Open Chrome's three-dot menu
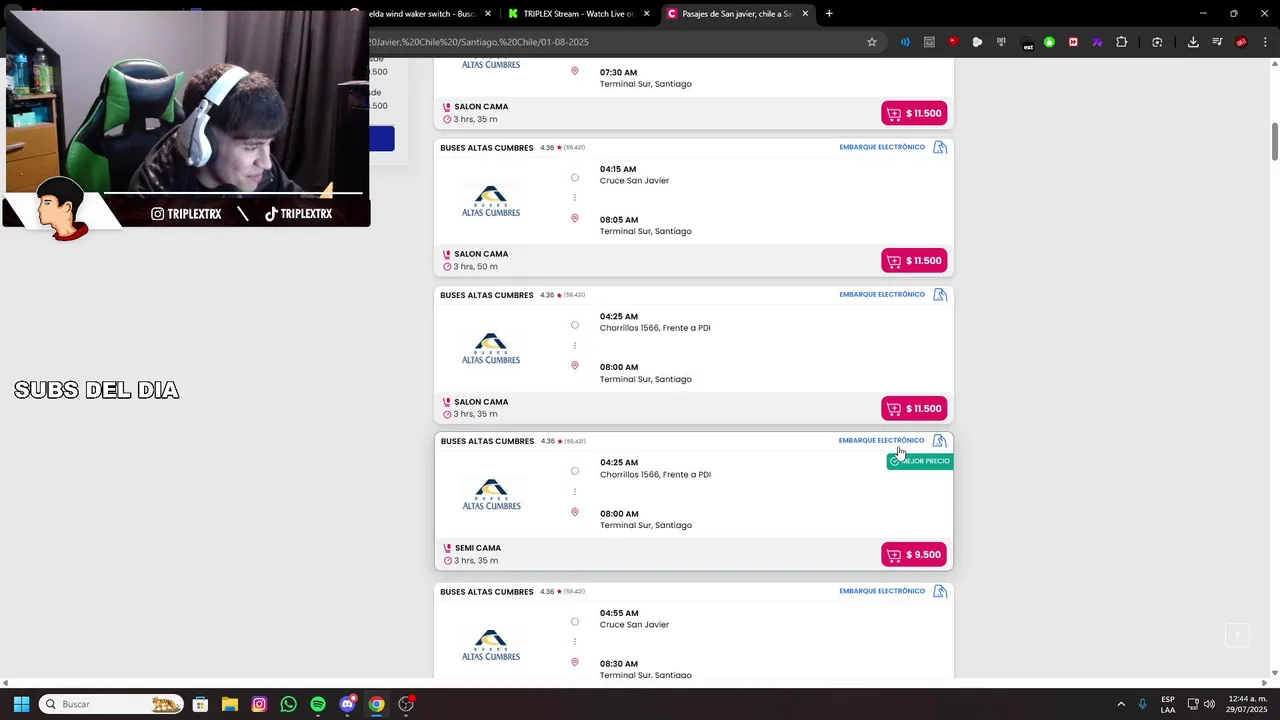 coord(1265,42)
